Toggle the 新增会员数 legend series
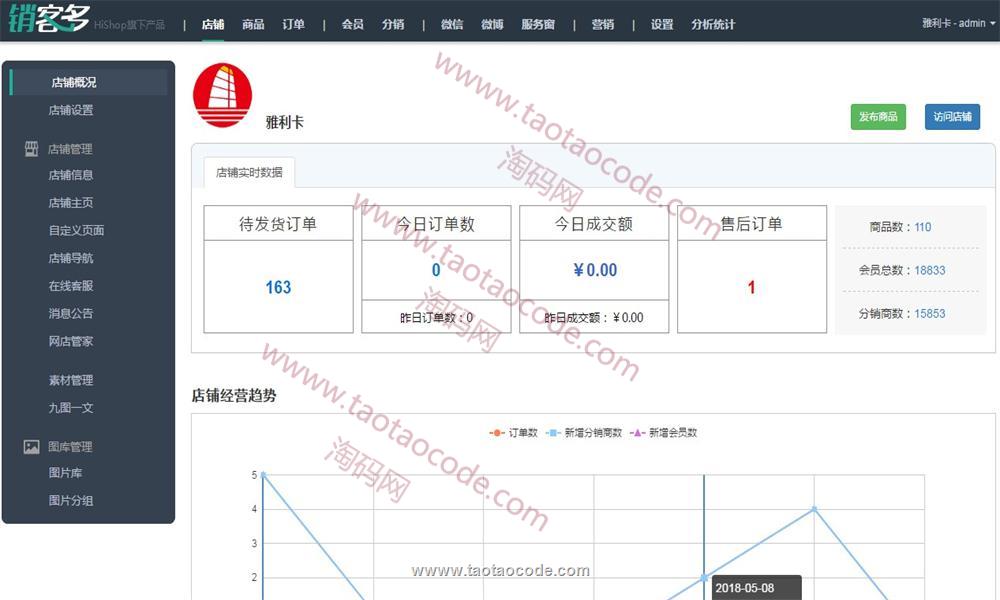The image size is (1000, 600). click(663, 433)
